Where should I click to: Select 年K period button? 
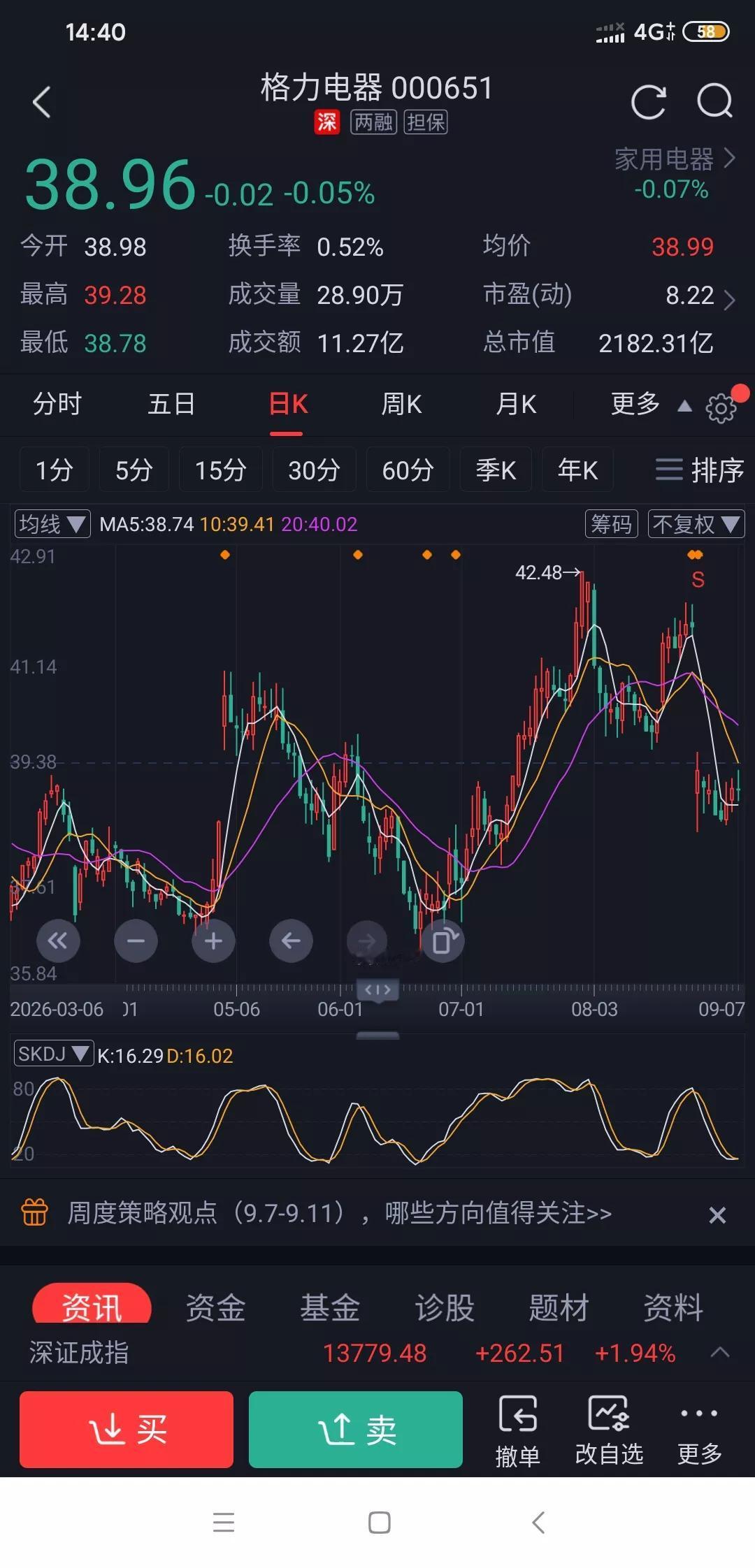(x=577, y=470)
